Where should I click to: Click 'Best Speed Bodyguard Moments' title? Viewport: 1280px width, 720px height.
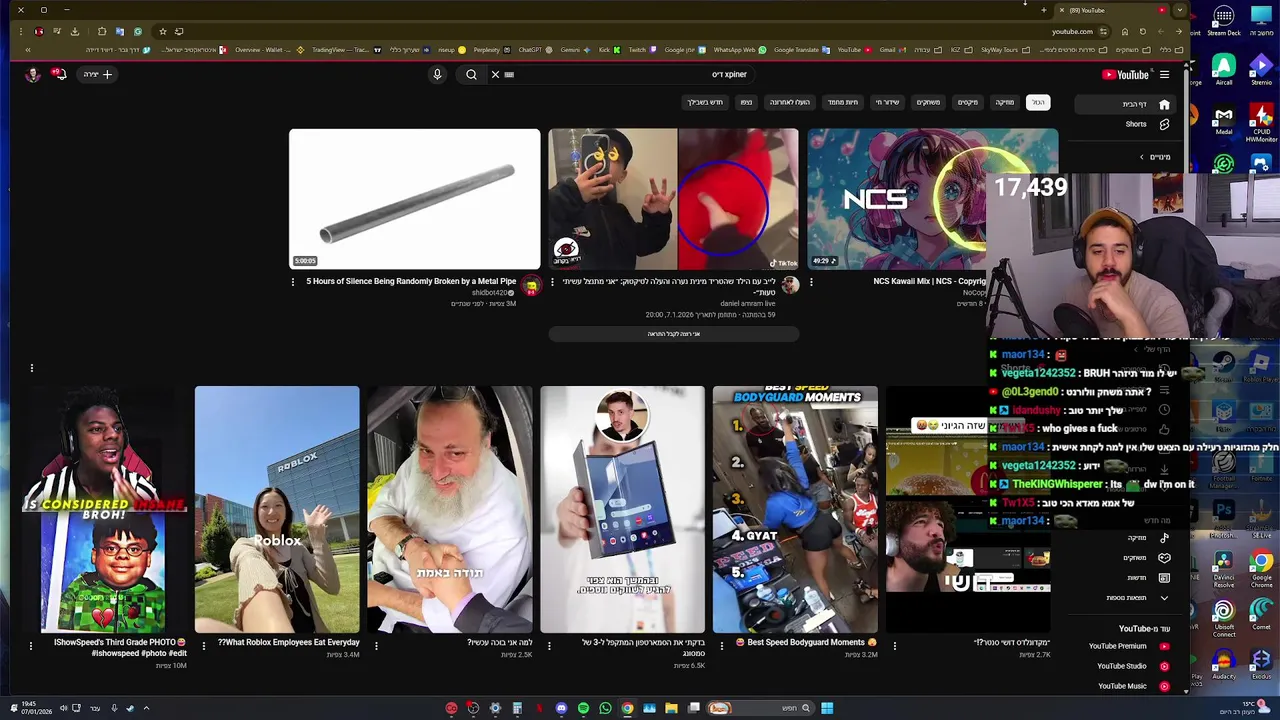[805, 642]
